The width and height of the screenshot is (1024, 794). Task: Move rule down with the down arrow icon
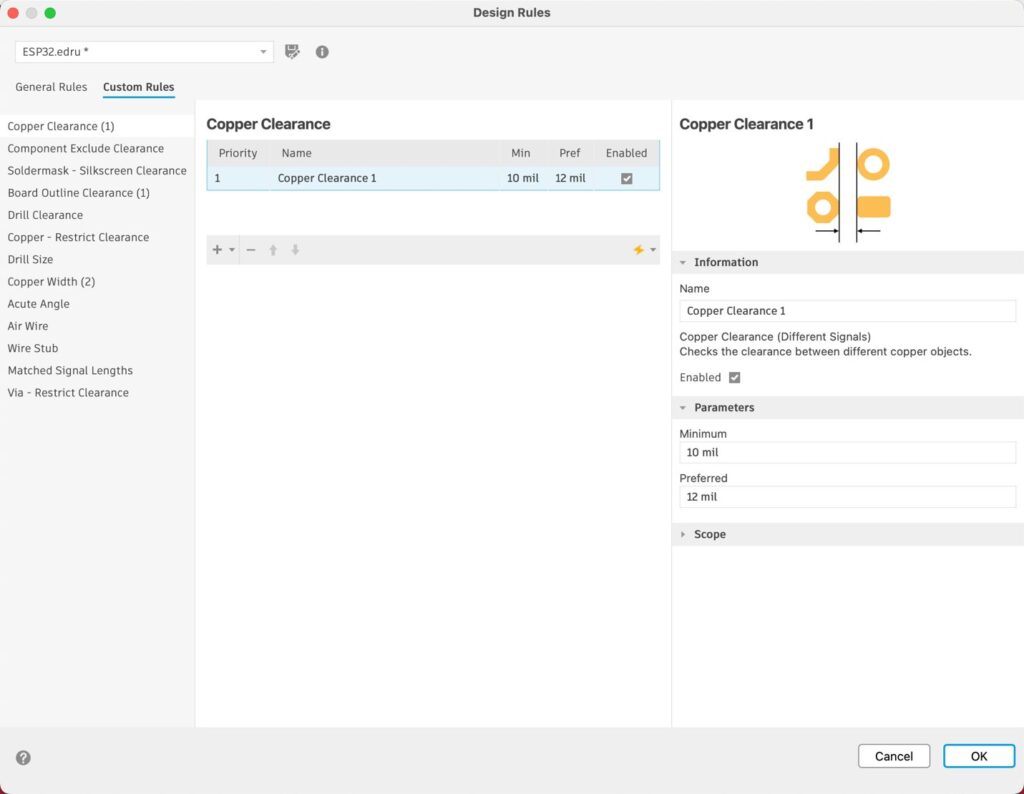coord(295,249)
